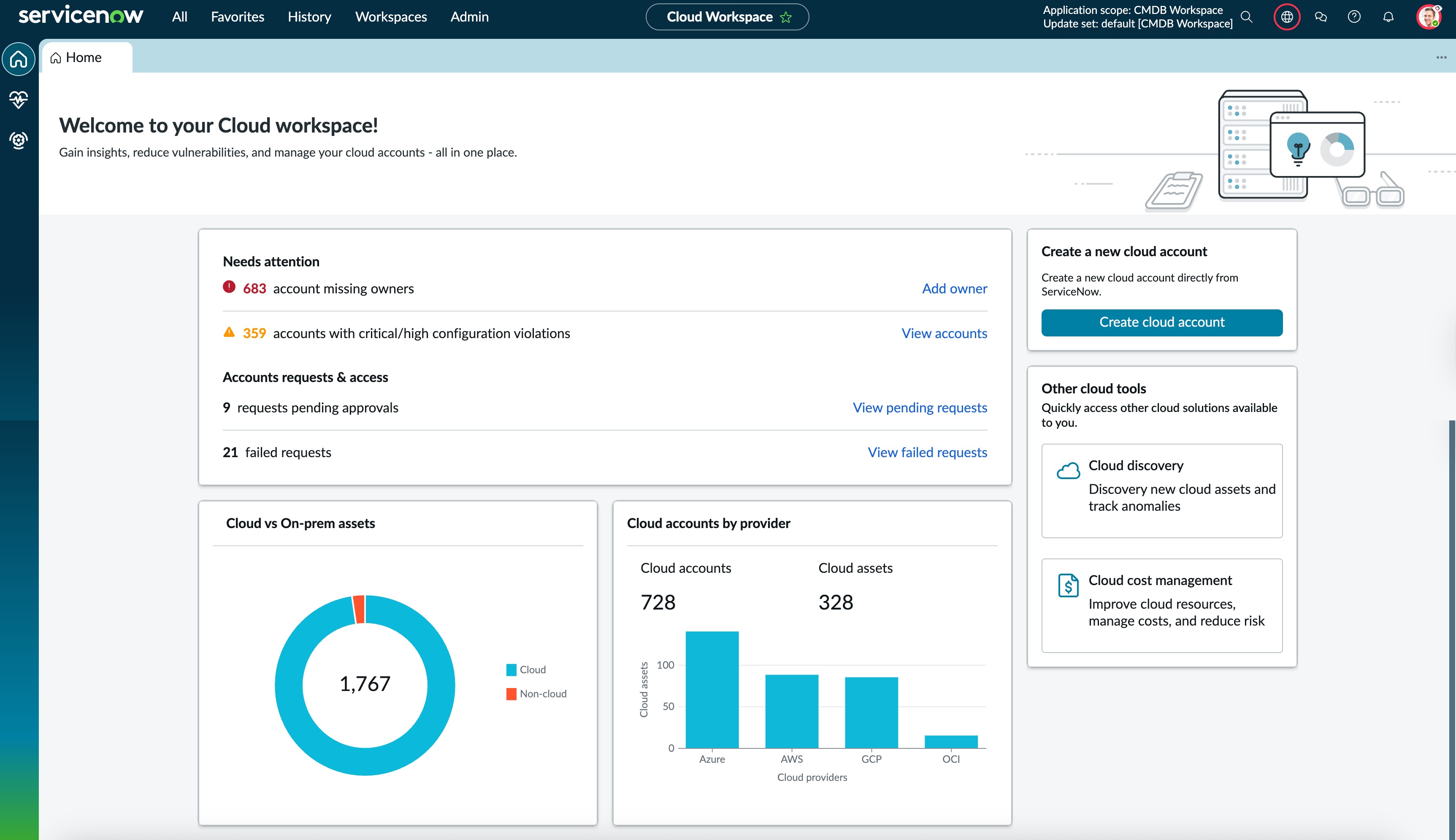Image resolution: width=1456 pixels, height=840 pixels.
Task: Click the search magnifier icon
Action: point(1247,17)
